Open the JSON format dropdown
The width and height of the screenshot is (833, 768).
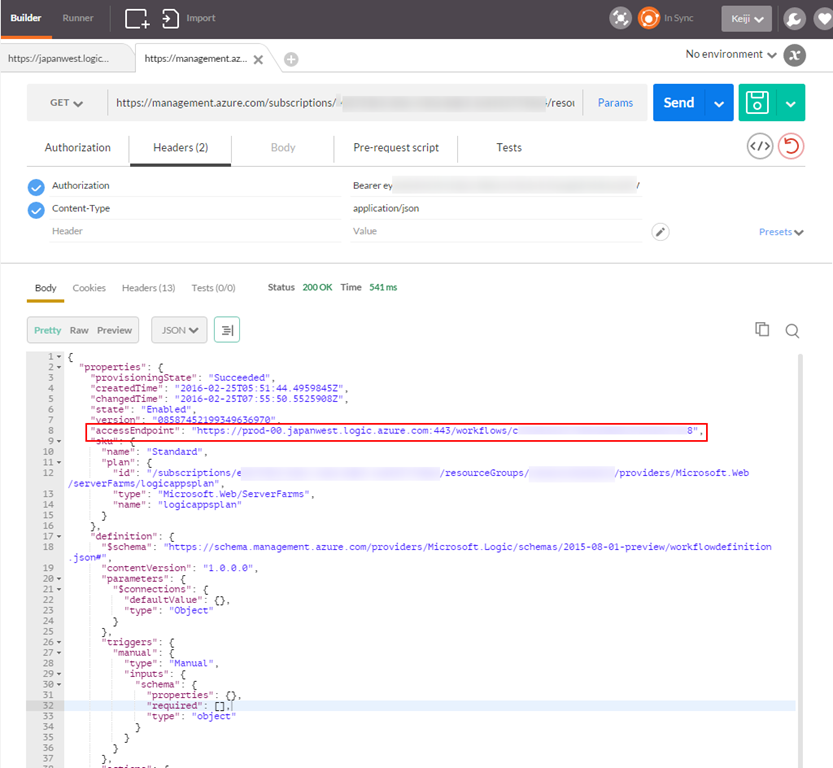pyautogui.click(x=179, y=330)
